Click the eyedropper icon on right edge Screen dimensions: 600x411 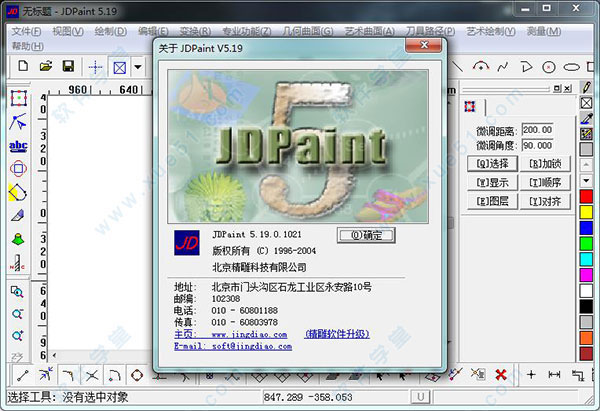tap(586, 118)
